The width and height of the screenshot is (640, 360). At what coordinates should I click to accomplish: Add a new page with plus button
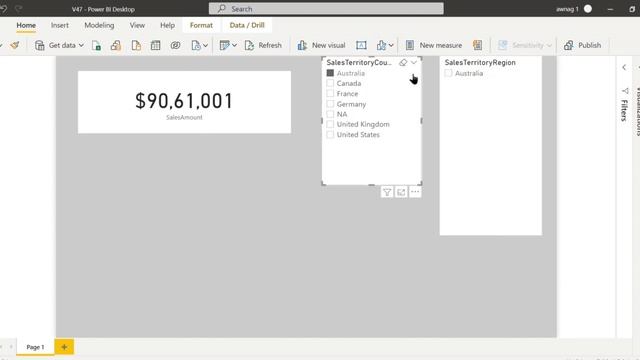(64, 347)
